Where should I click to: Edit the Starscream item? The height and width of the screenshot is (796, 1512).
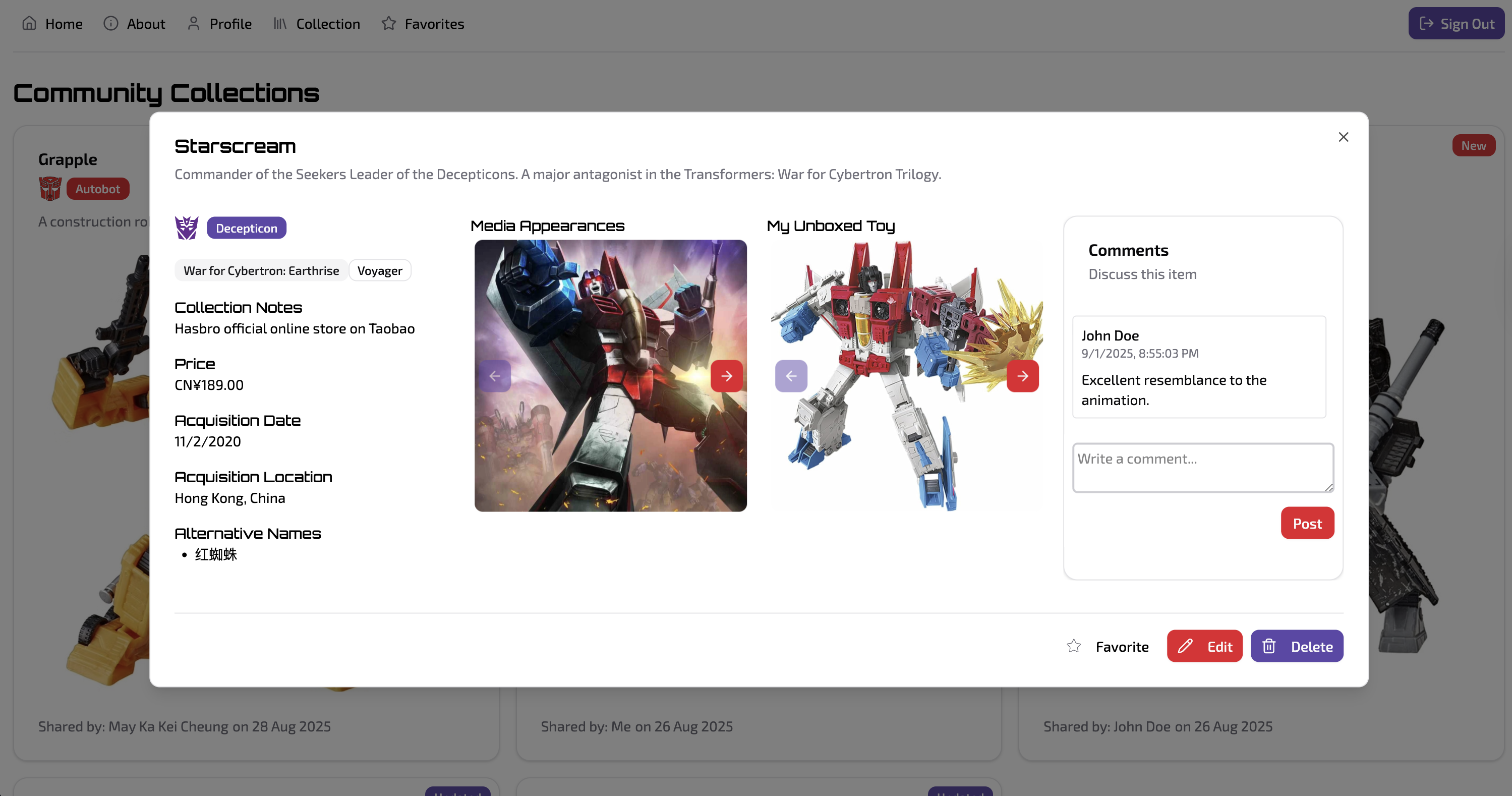[1204, 646]
